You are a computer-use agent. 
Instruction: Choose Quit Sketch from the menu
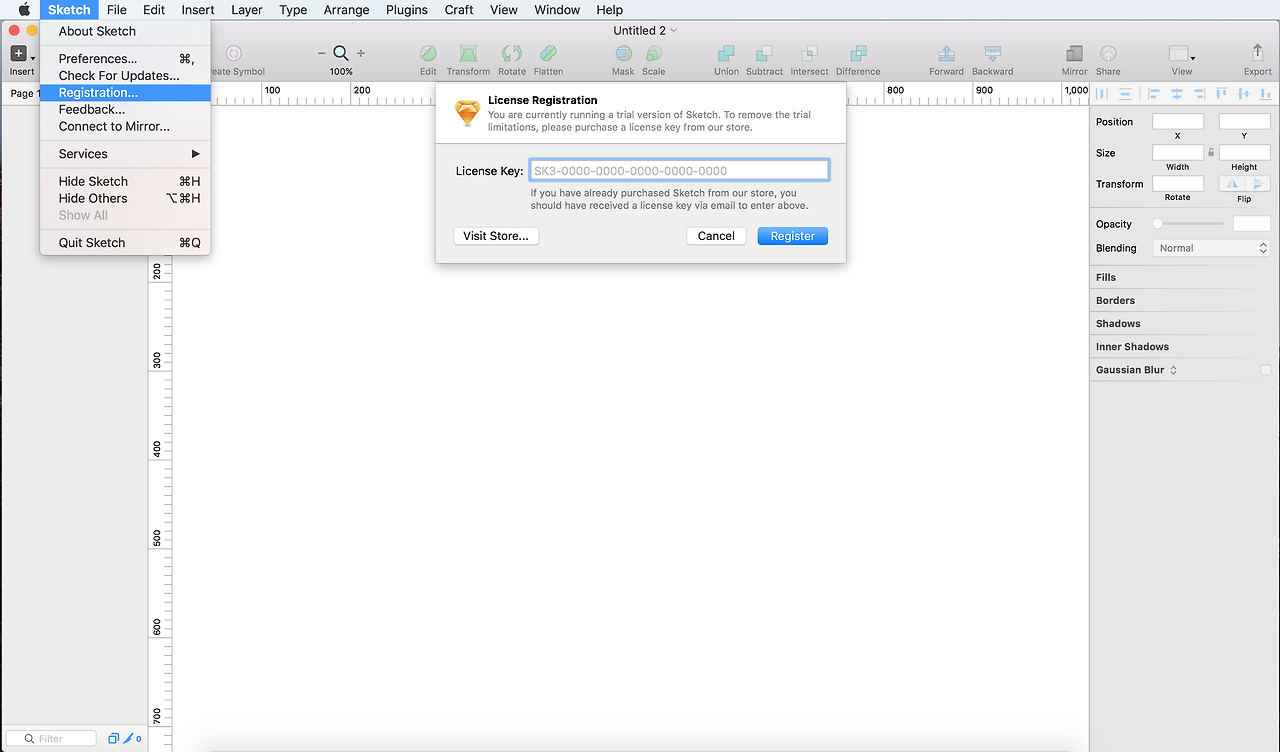coord(125,243)
